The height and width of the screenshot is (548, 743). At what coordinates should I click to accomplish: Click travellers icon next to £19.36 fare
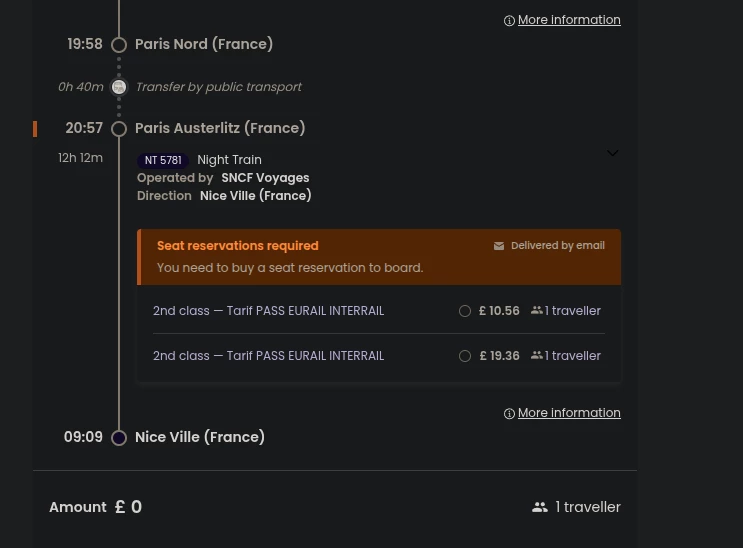tap(536, 355)
